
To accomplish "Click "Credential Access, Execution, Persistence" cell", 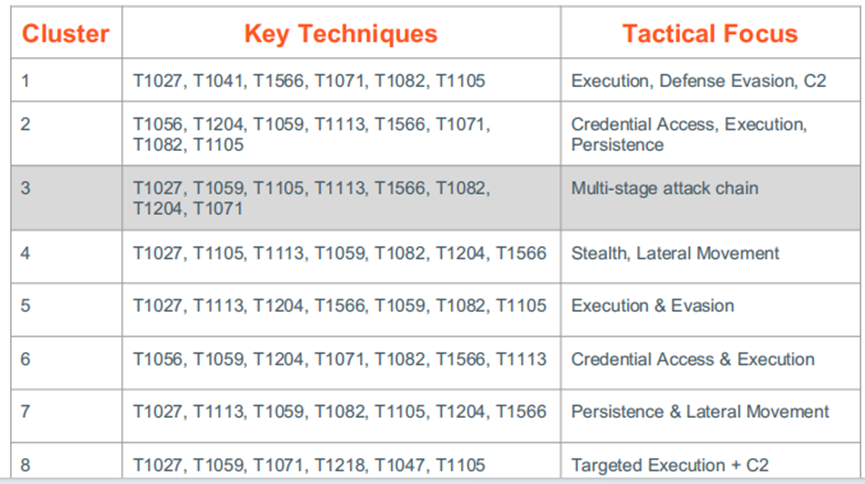I will pyautogui.click(x=687, y=135).
